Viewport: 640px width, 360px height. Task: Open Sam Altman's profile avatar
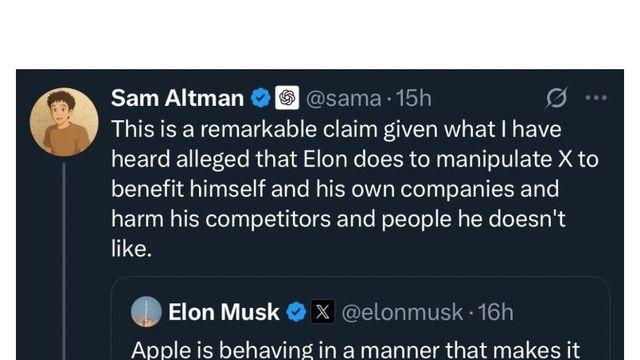(x=64, y=122)
